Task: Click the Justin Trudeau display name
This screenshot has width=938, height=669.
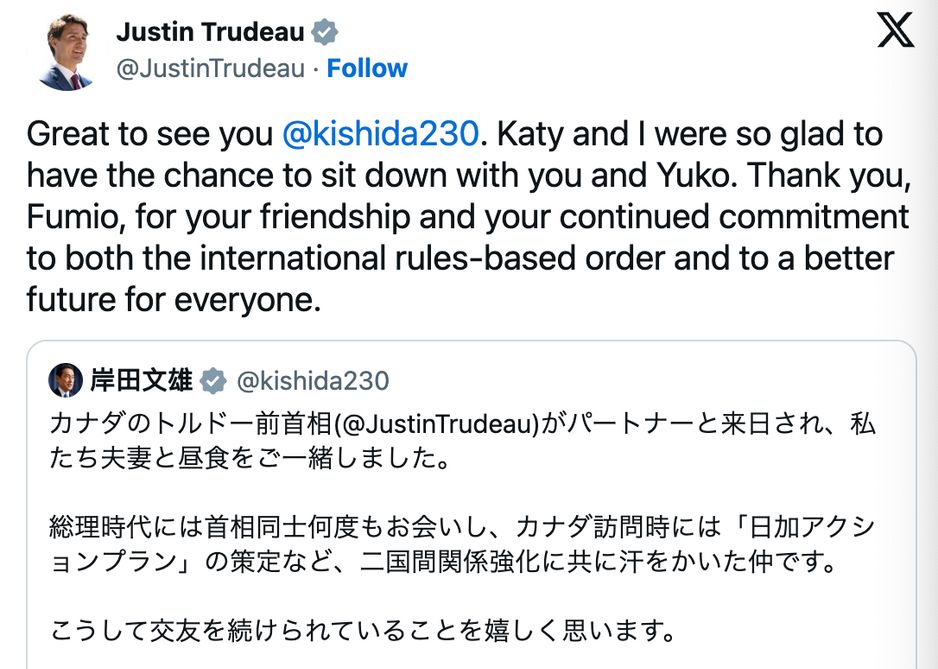Action: click(x=210, y=32)
